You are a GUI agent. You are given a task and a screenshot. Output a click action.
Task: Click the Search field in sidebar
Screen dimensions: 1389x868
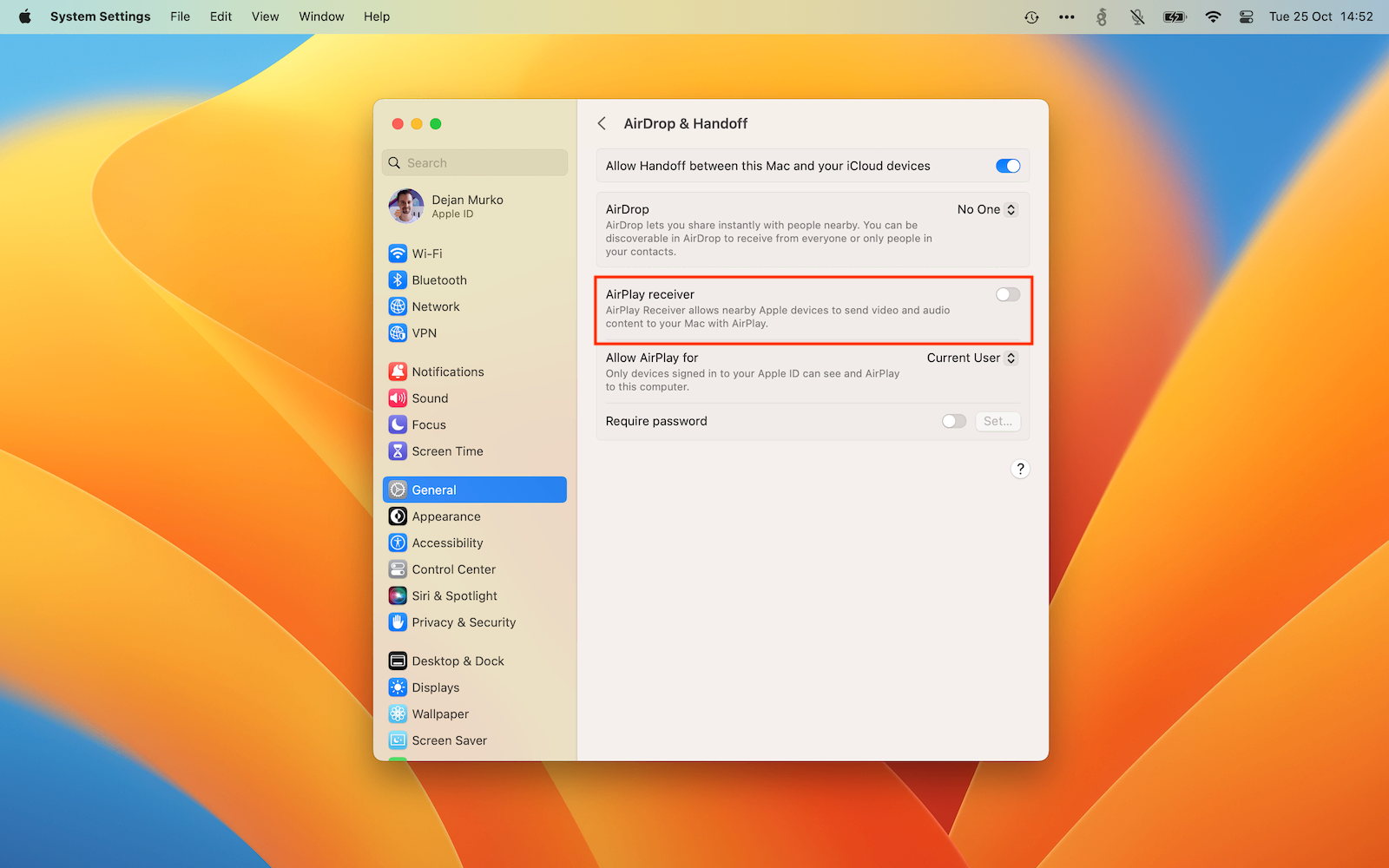point(475,163)
